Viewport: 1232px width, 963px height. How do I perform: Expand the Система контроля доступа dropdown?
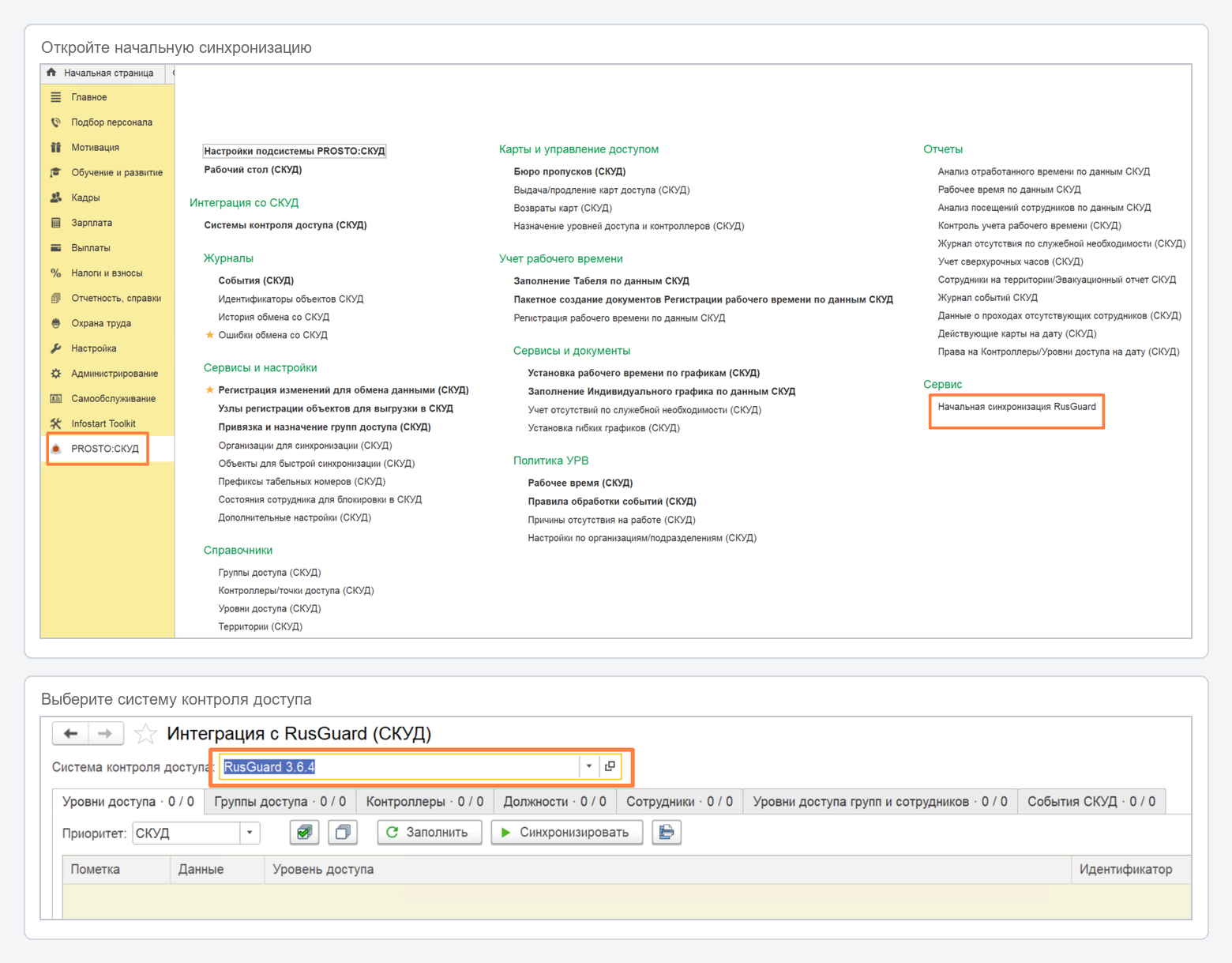tap(589, 766)
